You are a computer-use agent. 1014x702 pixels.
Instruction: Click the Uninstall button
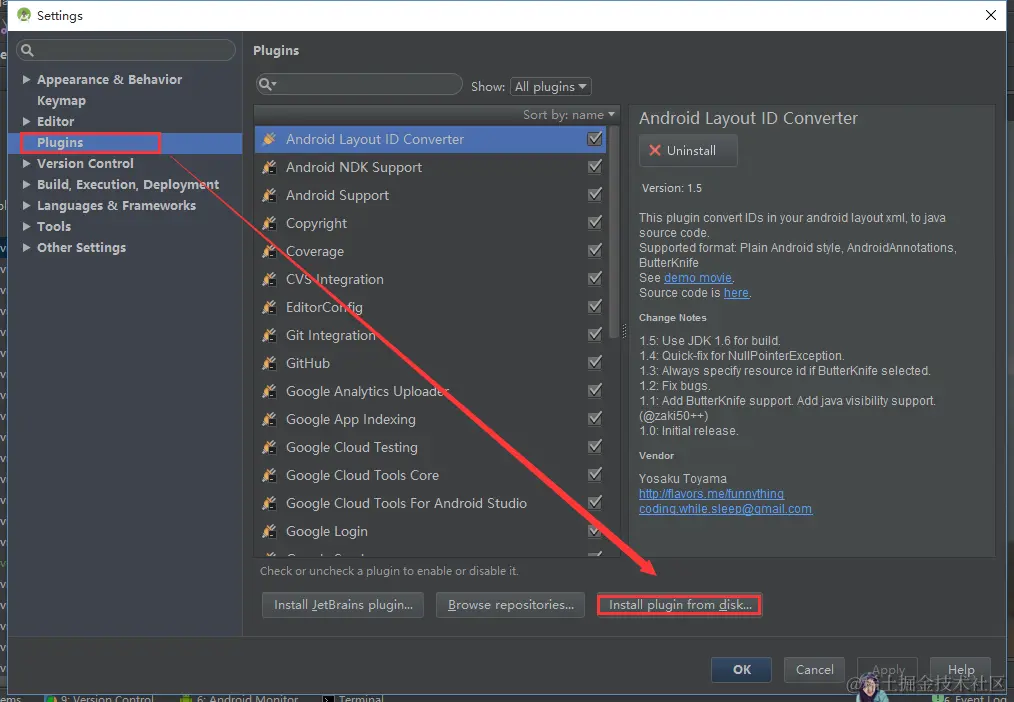(688, 150)
